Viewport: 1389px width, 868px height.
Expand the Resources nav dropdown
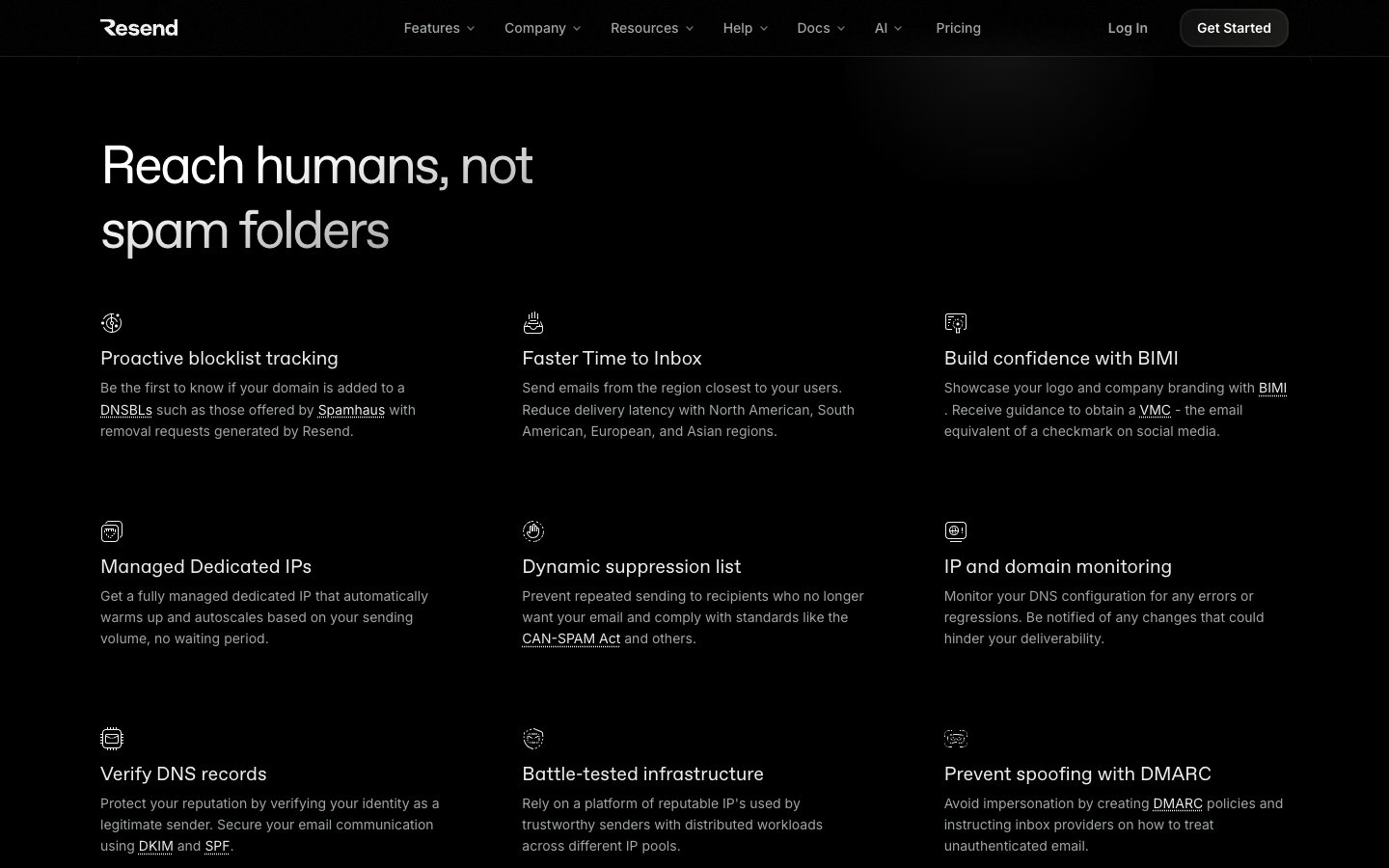pyautogui.click(x=651, y=28)
